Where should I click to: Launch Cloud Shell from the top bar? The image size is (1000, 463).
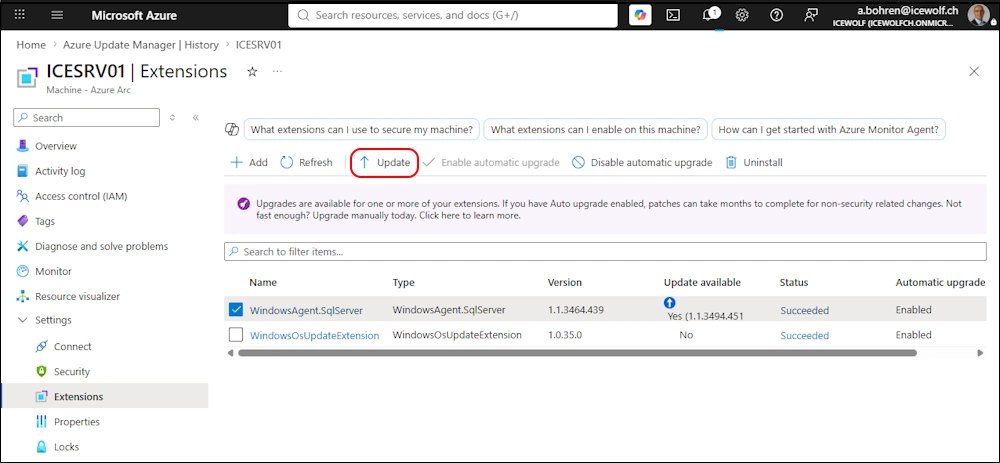pos(673,15)
